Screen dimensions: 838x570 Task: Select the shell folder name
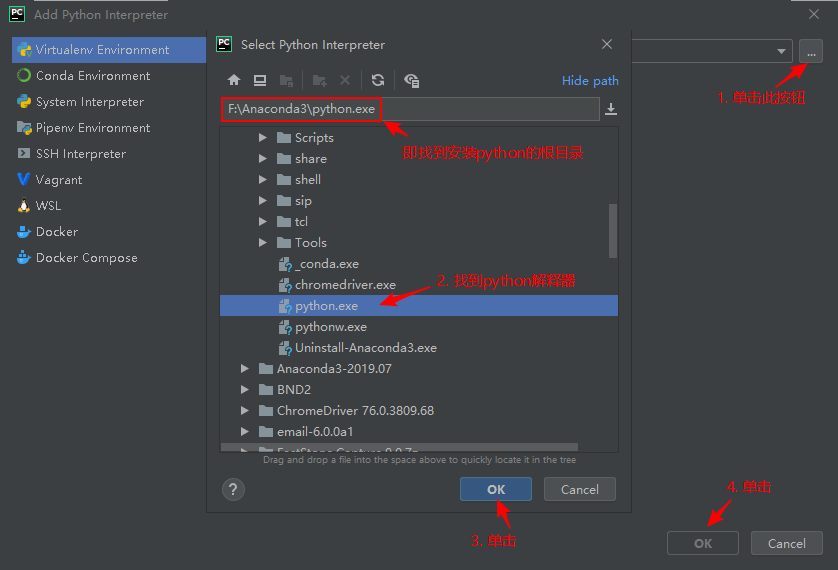[x=308, y=179]
